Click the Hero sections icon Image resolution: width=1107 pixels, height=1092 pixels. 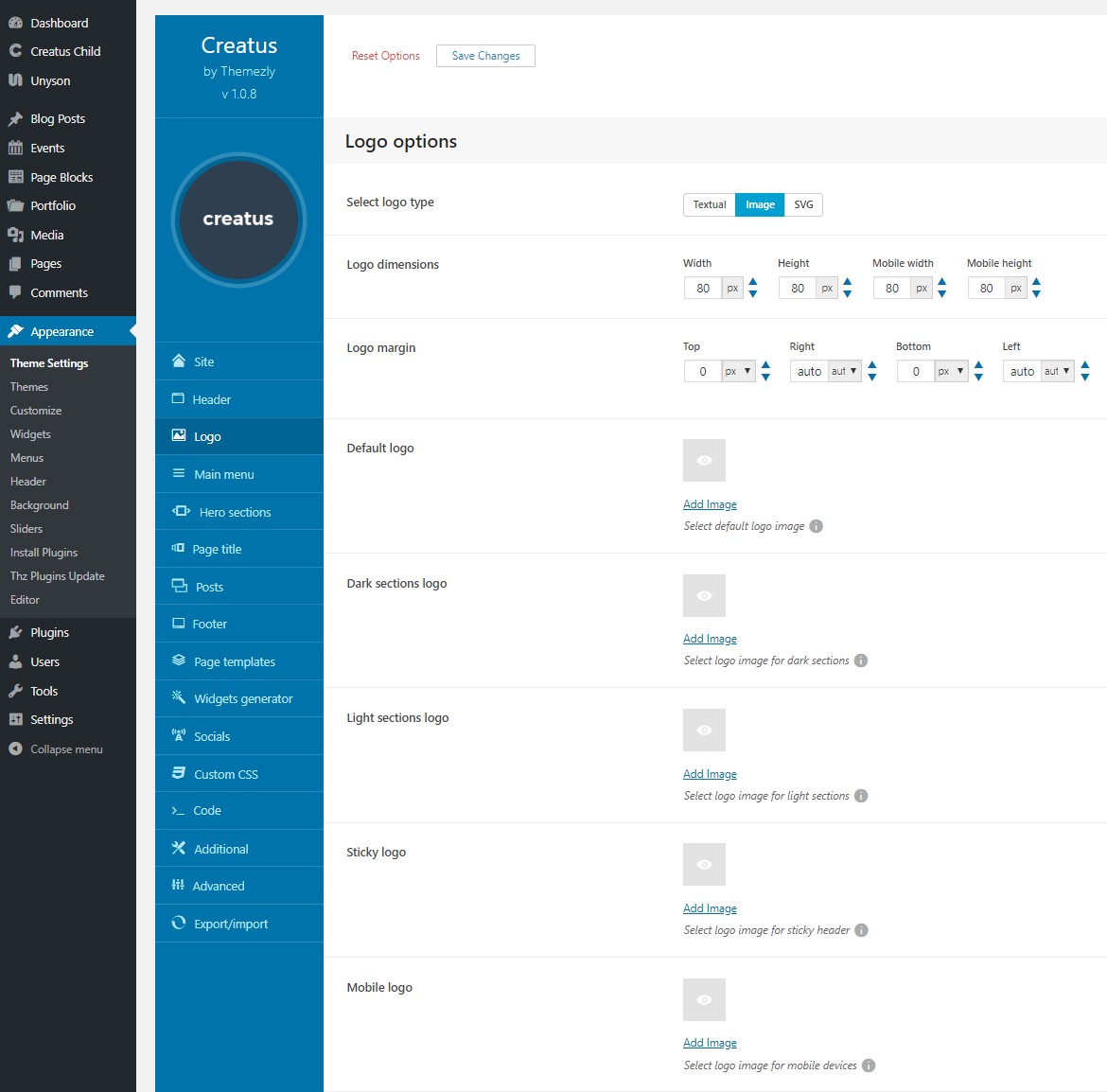point(181,511)
